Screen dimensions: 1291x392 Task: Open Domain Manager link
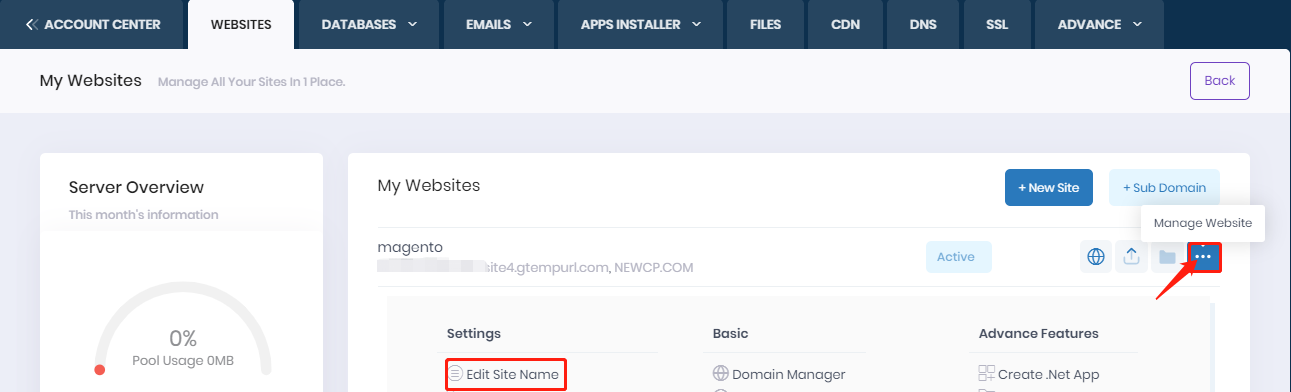pos(789,374)
